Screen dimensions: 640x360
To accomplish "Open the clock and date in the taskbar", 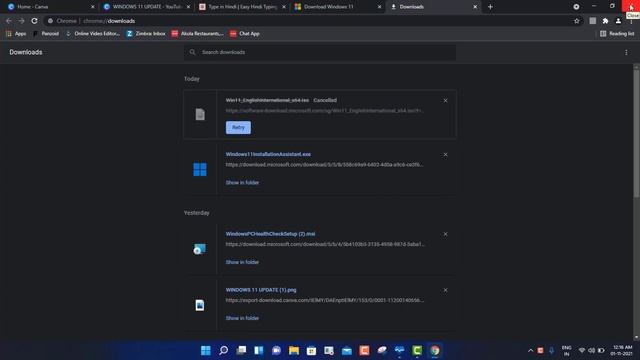I will (x=622, y=350).
